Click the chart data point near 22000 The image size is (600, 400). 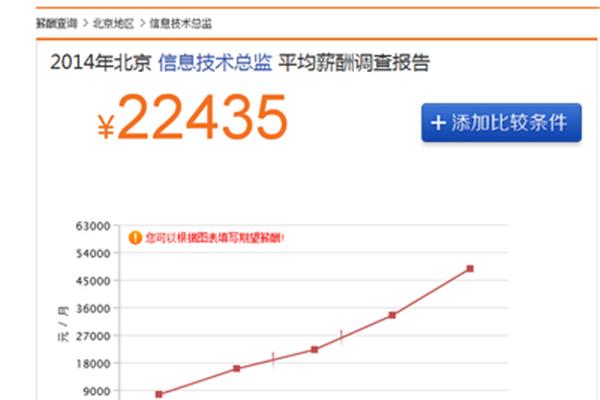314,349
